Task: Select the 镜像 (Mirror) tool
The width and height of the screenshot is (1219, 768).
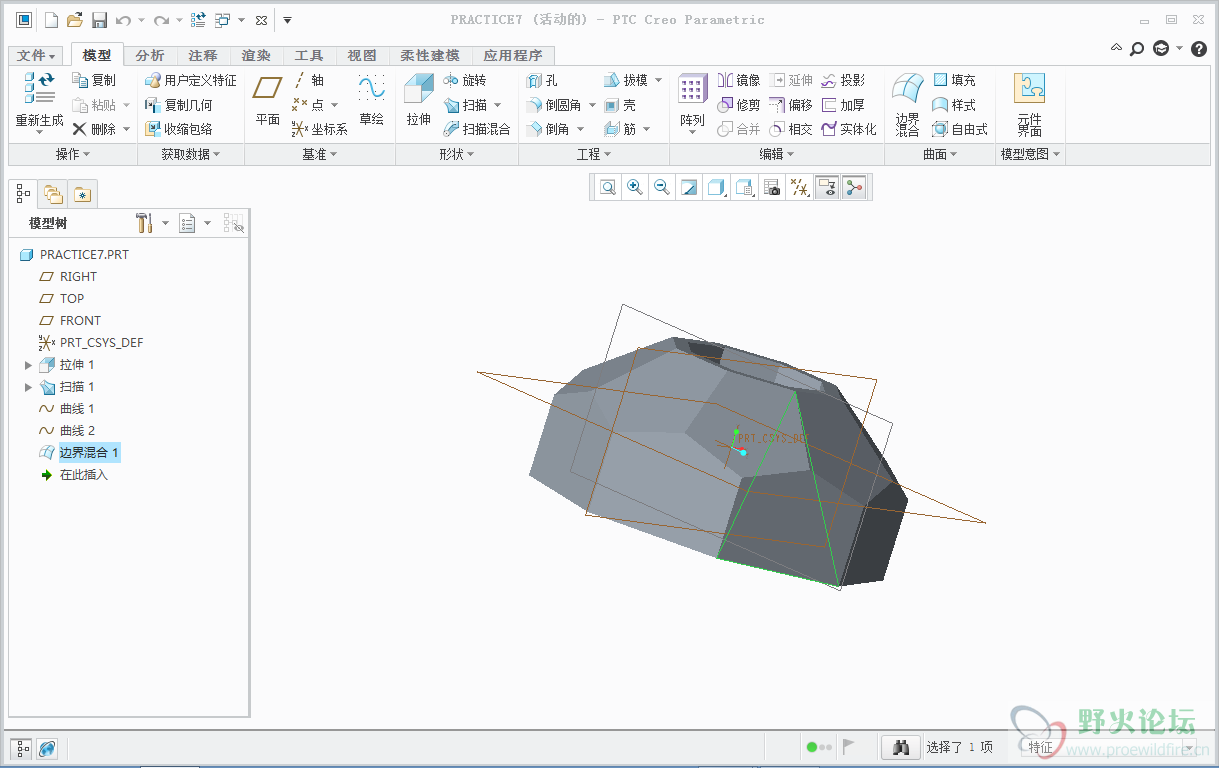Action: click(x=738, y=80)
